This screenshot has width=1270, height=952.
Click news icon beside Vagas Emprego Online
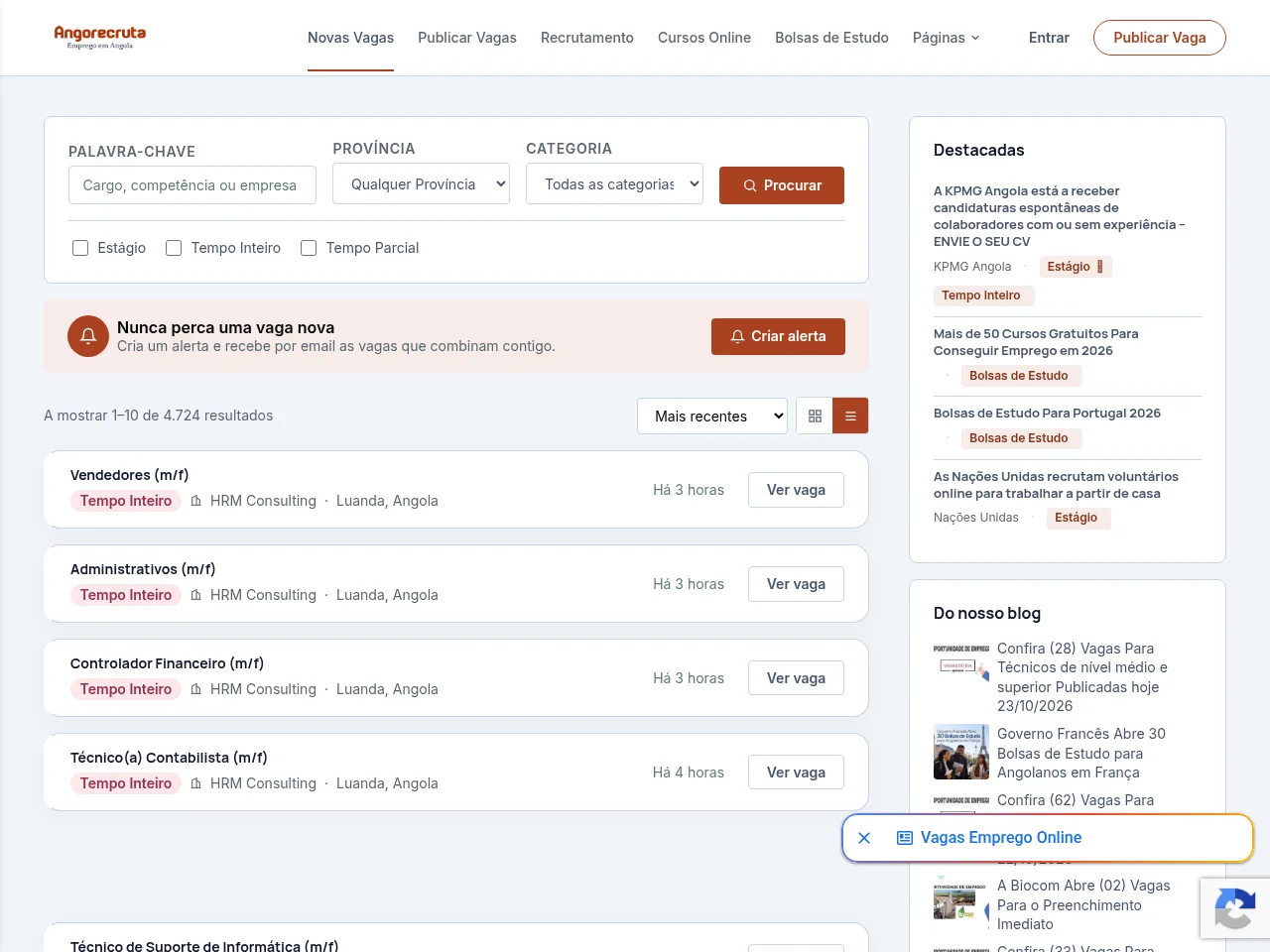tap(905, 838)
